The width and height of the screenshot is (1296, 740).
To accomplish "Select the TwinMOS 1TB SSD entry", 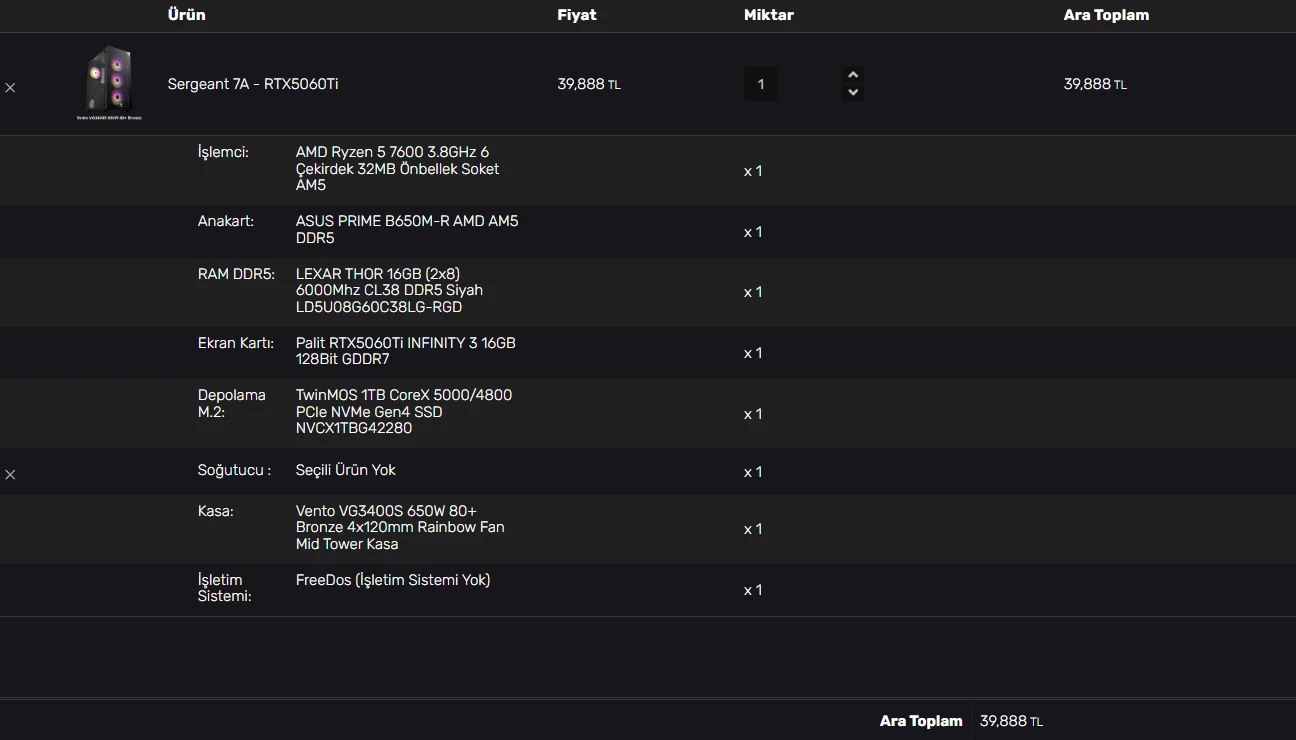I will [x=403, y=412].
